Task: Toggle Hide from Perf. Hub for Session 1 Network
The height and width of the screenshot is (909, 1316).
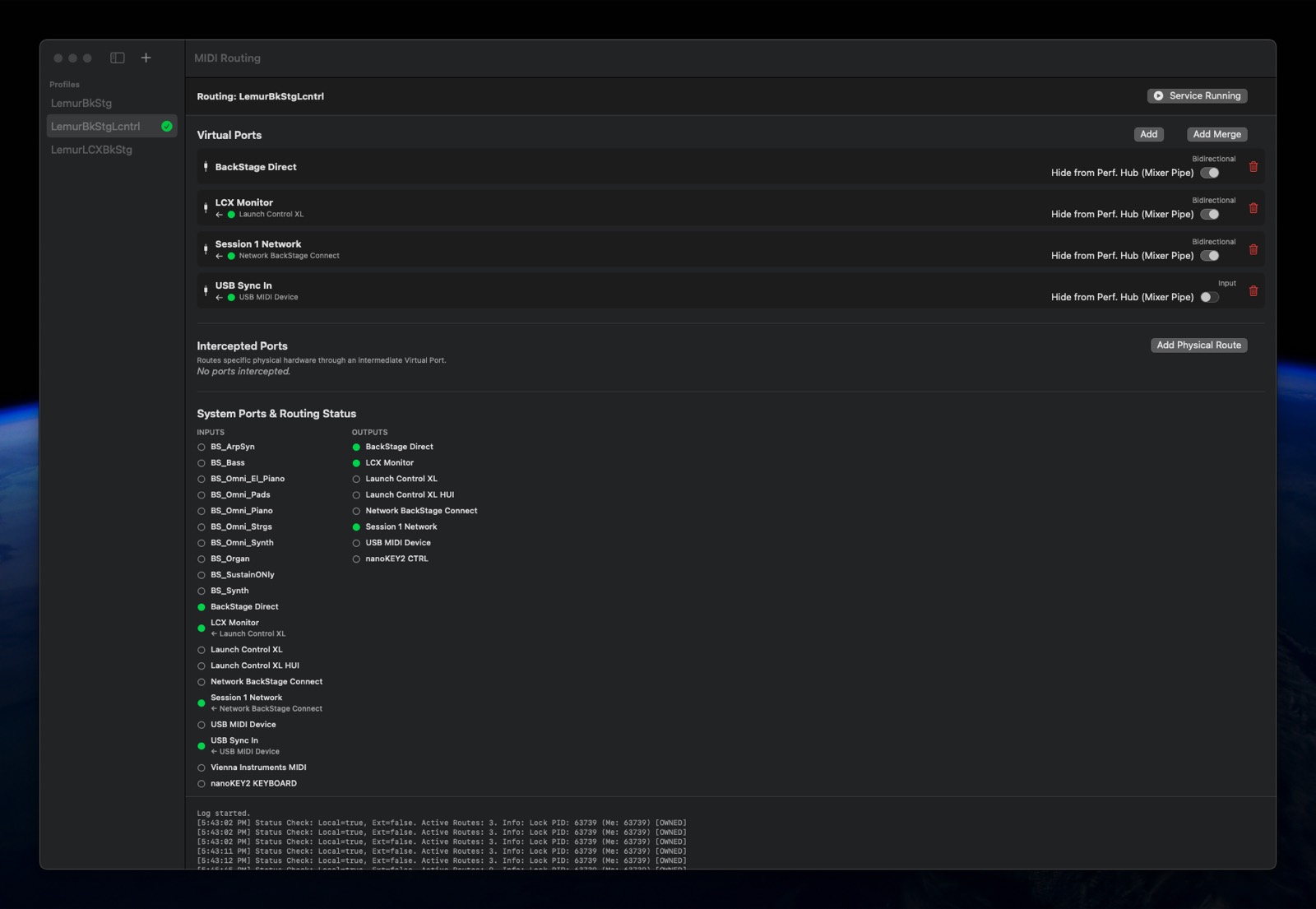Action: pos(1209,256)
